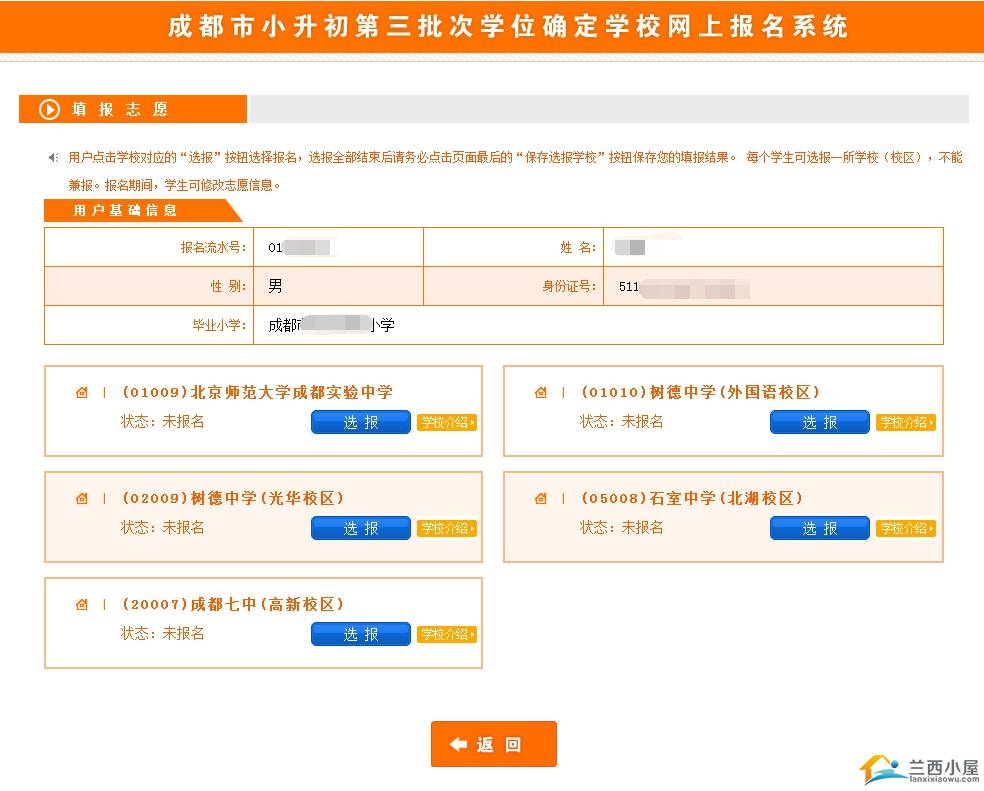Click house icon beside 树德中学(外国语校区)

point(541,392)
